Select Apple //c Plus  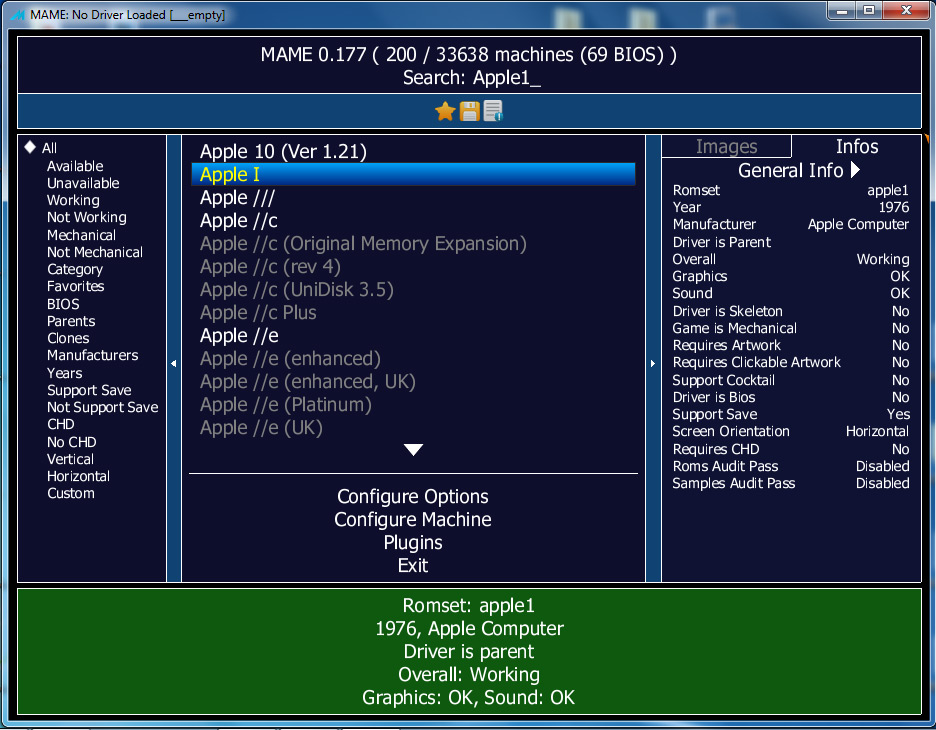pos(413,313)
